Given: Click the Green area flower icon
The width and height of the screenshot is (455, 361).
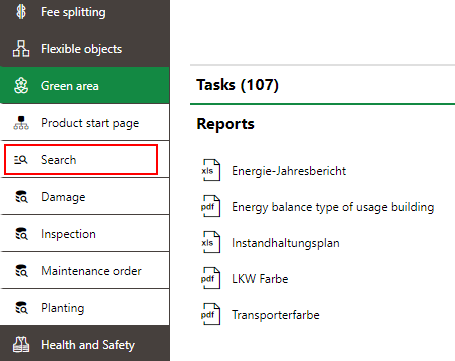Looking at the screenshot, I should pos(21,86).
